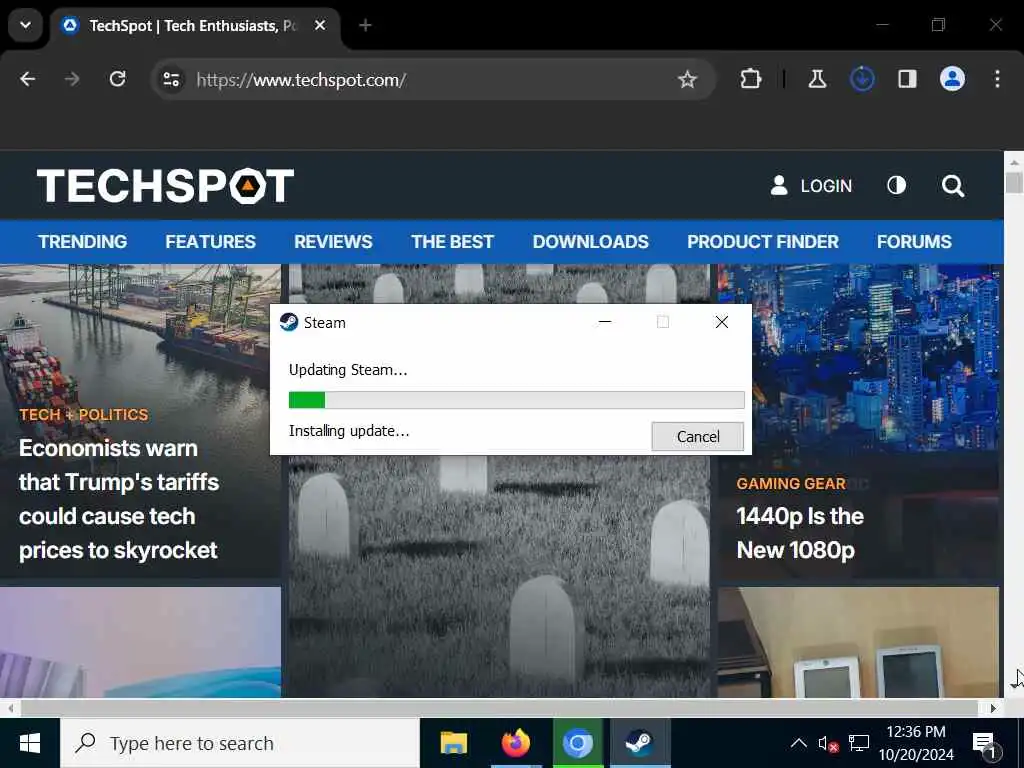The image size is (1024, 768).
Task: Click the forward navigation arrow
Action: point(72,79)
